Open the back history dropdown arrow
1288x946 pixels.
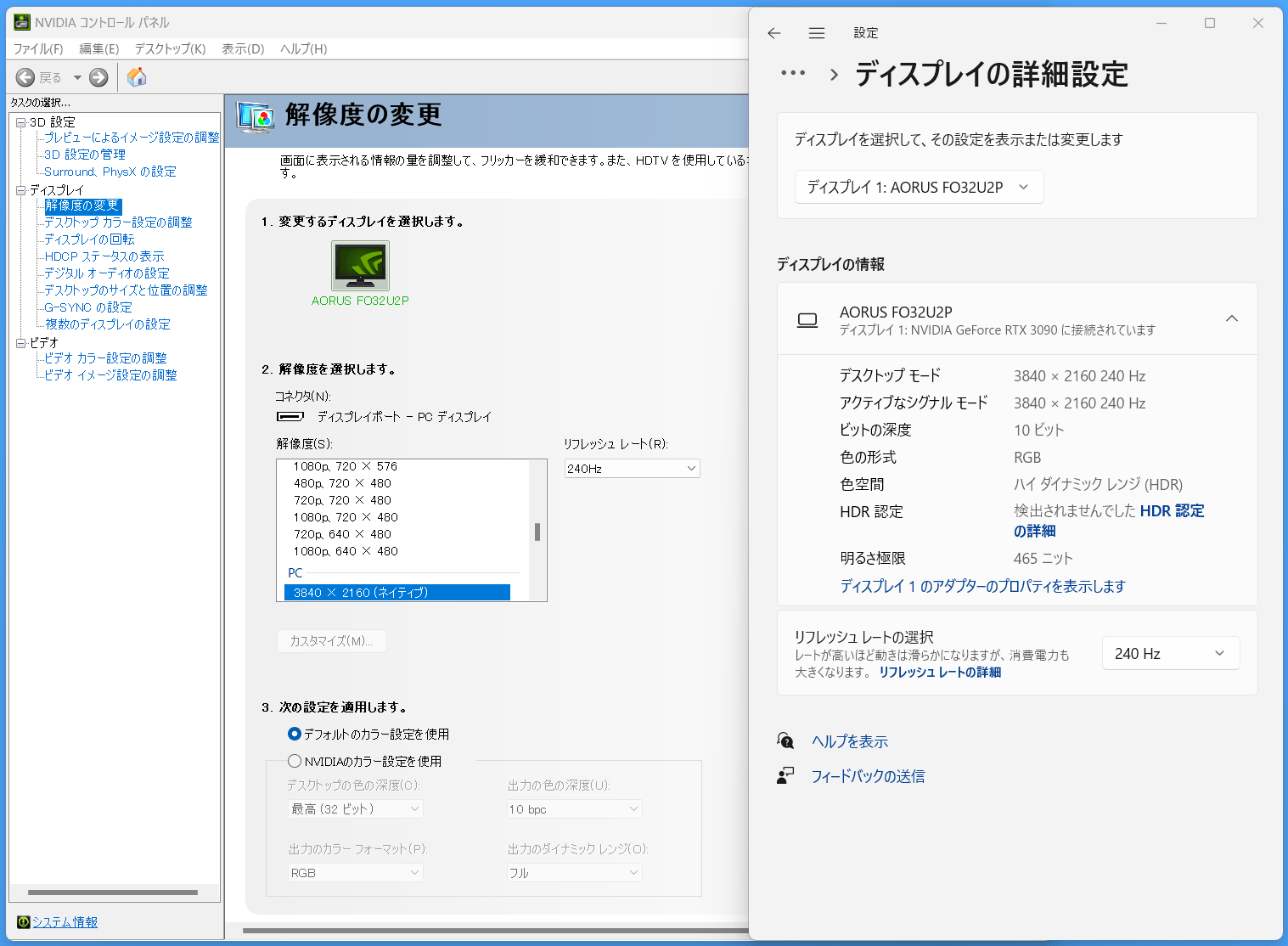click(x=77, y=77)
